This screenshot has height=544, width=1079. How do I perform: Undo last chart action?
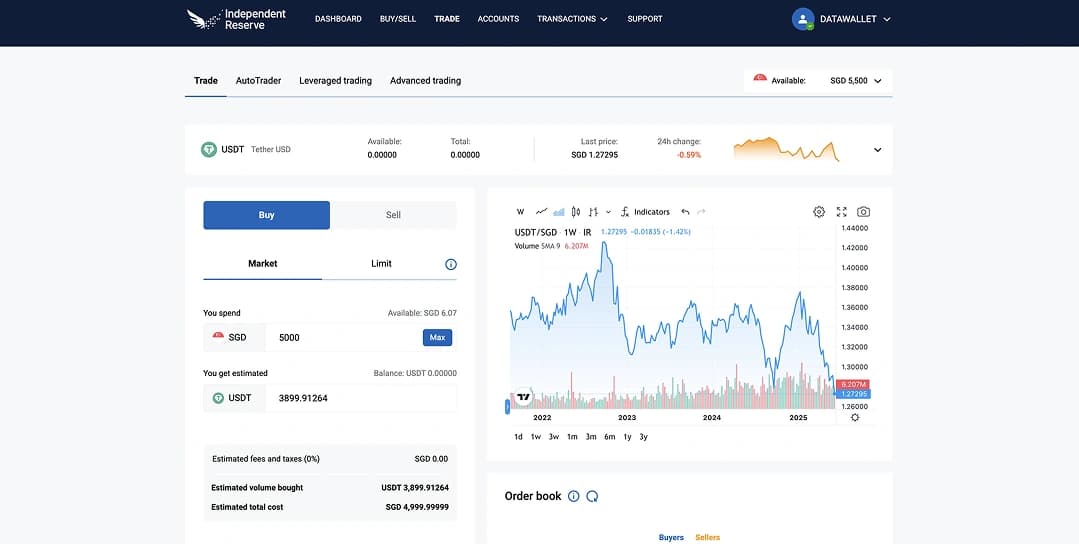pos(685,212)
